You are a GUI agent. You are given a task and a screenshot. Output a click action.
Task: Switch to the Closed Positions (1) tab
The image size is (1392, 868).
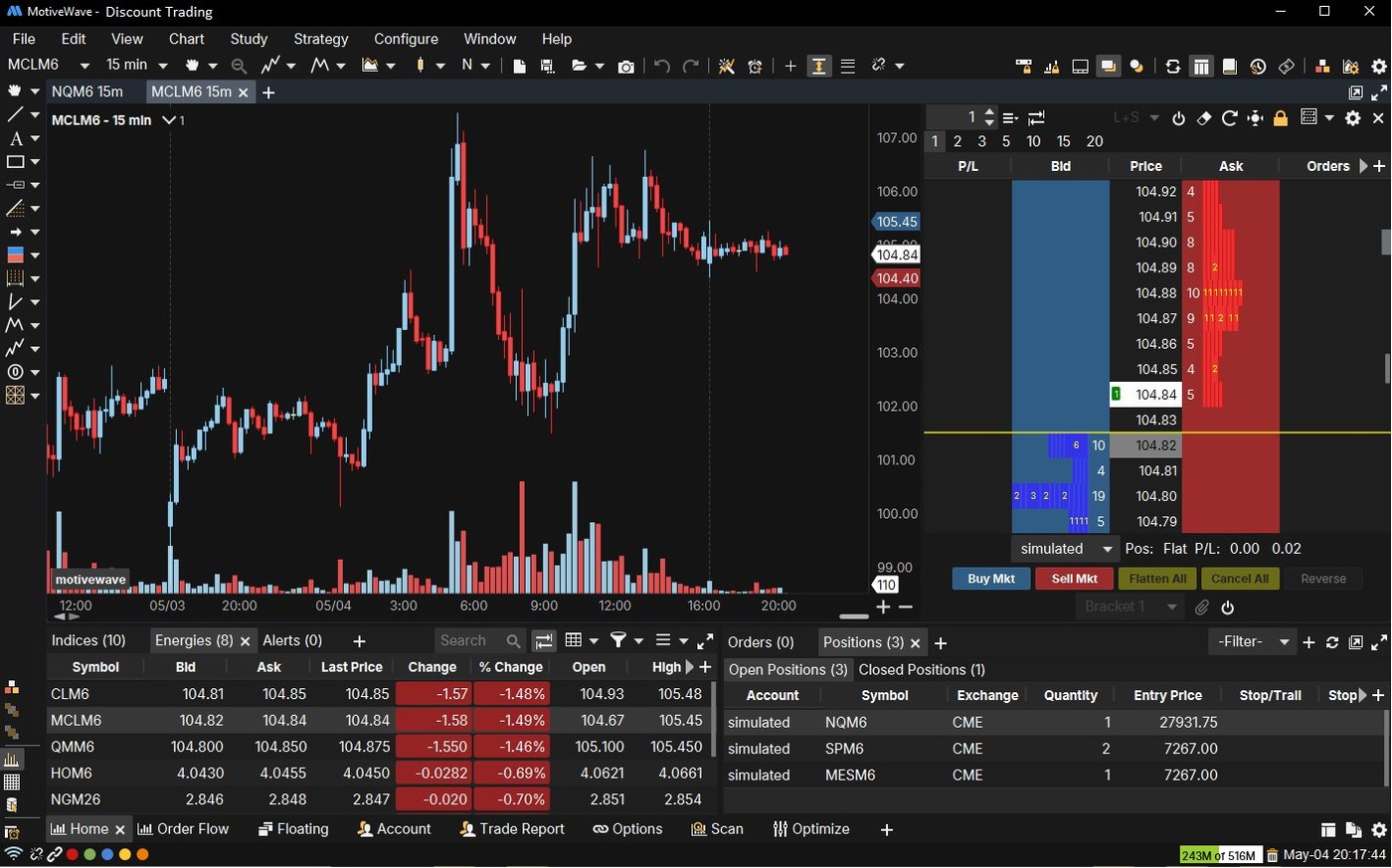tap(922, 670)
